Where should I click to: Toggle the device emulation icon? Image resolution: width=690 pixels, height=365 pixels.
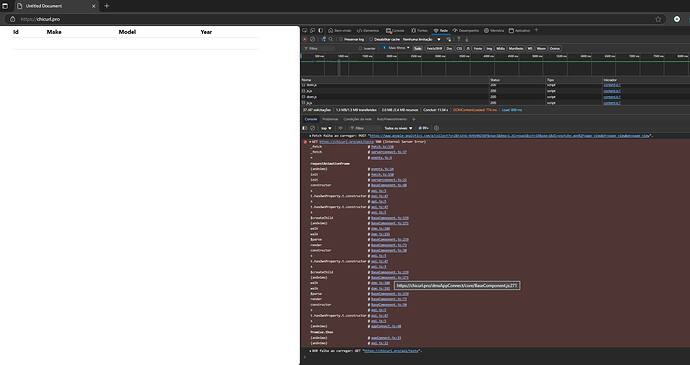point(312,30)
